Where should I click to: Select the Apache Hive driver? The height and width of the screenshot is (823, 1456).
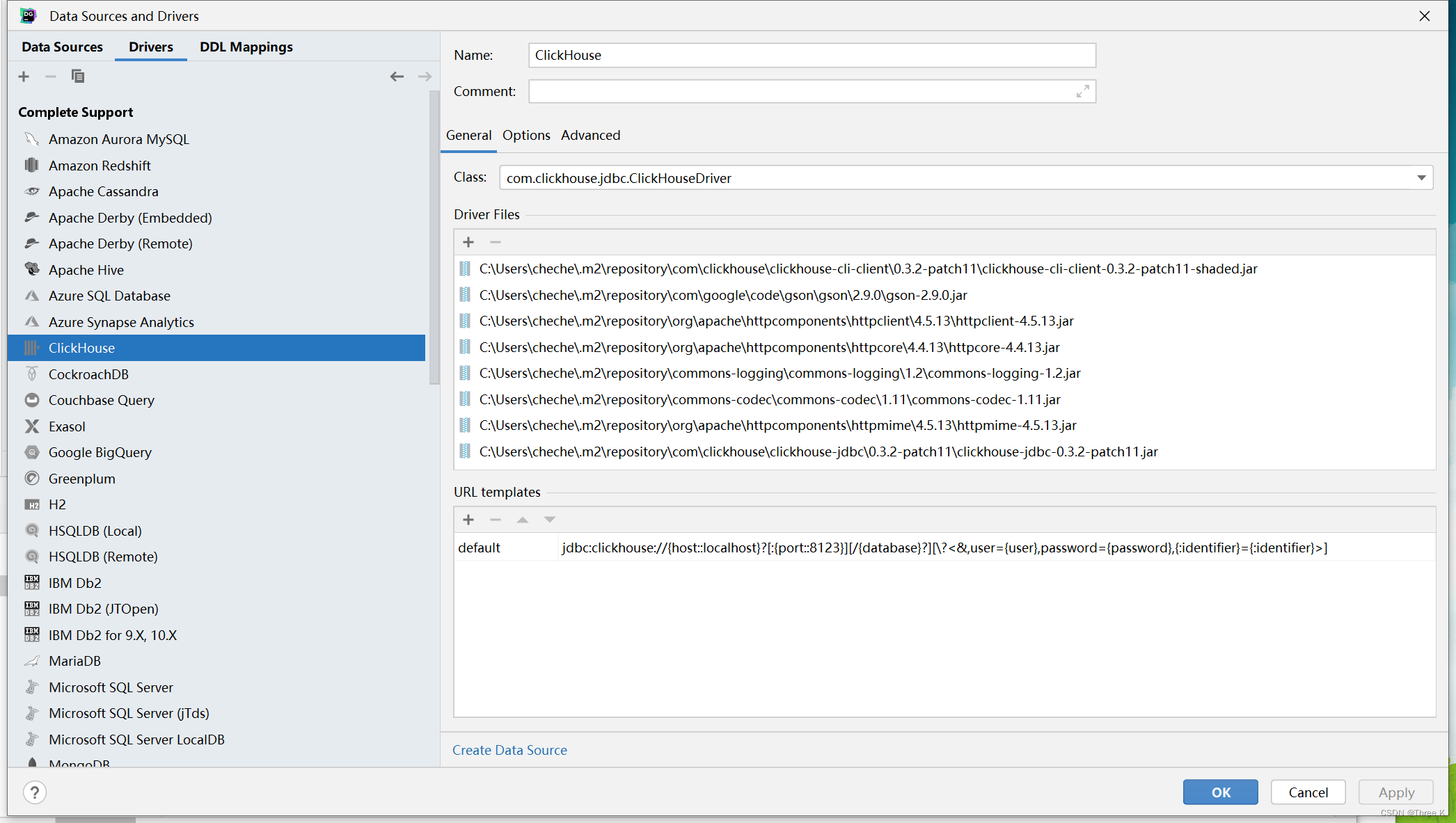pos(86,270)
